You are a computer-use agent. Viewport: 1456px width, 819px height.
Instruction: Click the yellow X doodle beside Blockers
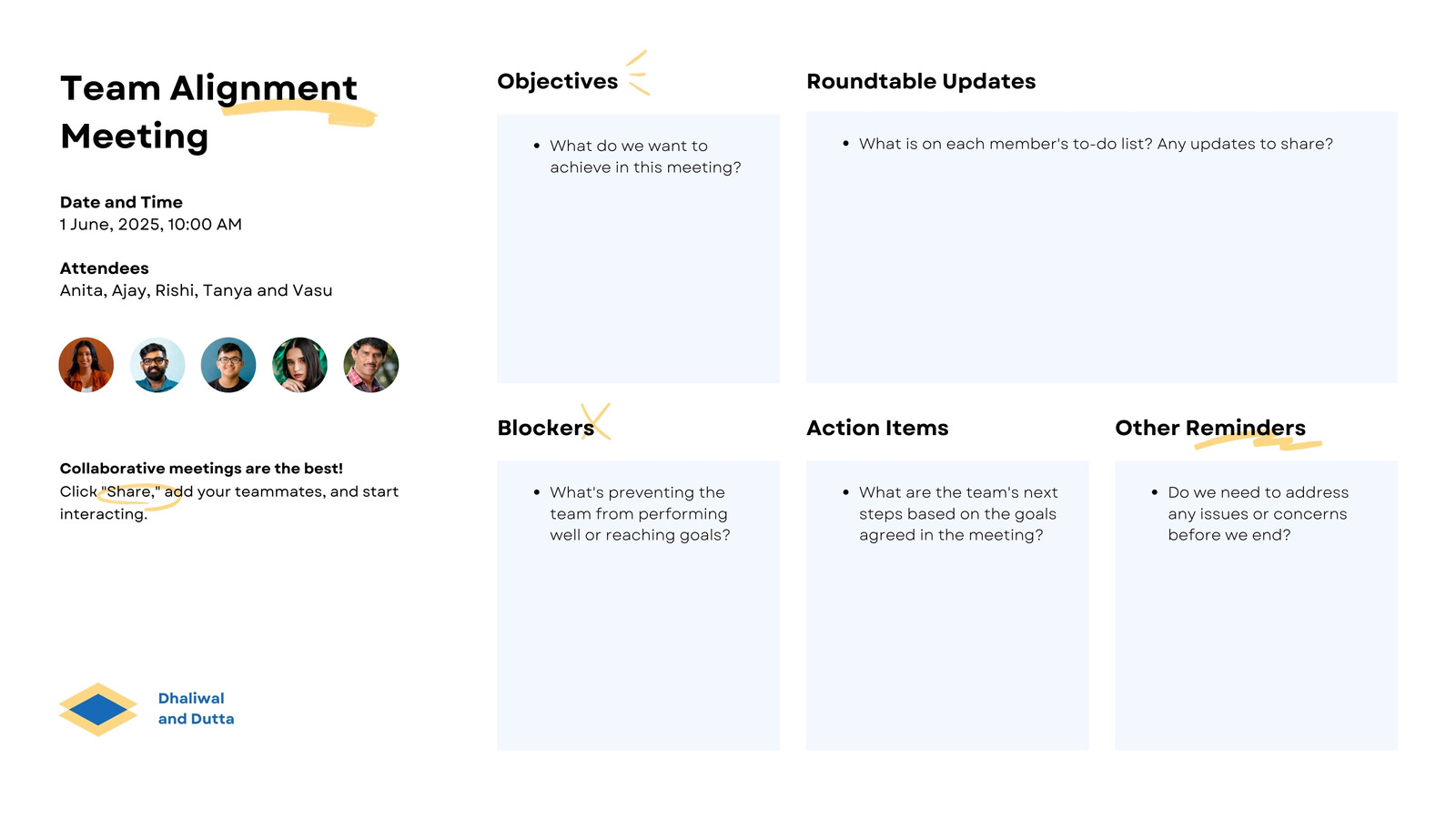tap(596, 421)
